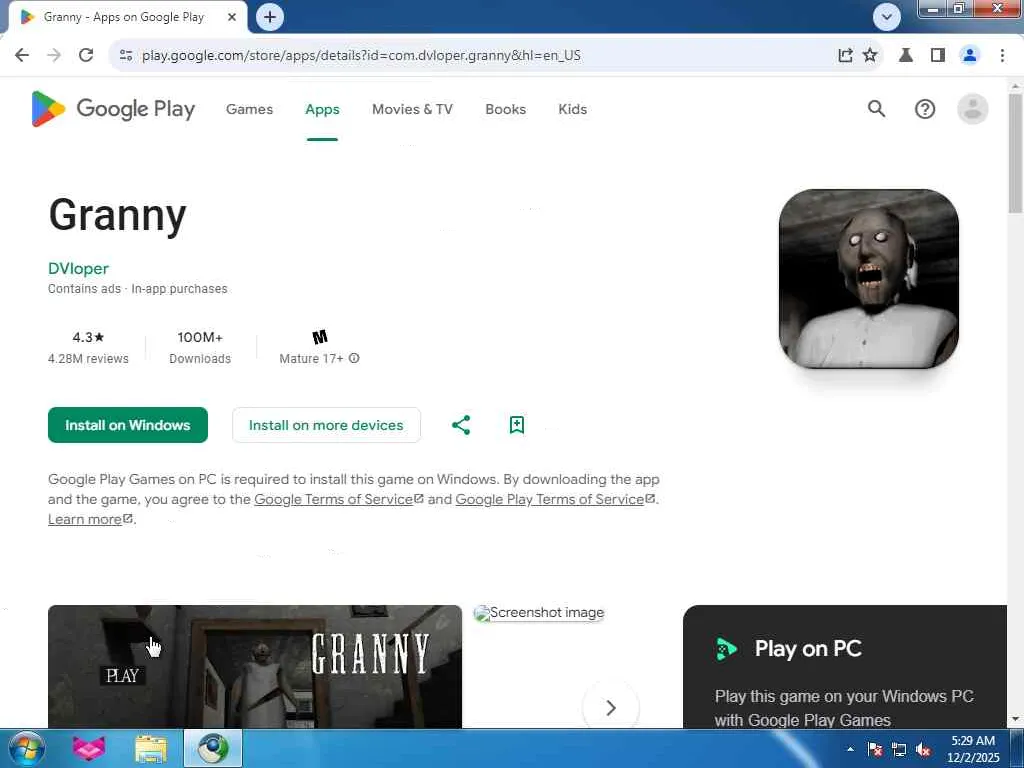
Task: Go to the Books tab
Action: coord(505,109)
